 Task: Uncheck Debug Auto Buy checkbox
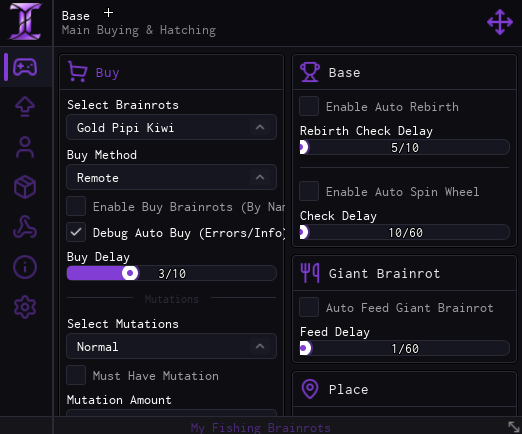point(76,232)
